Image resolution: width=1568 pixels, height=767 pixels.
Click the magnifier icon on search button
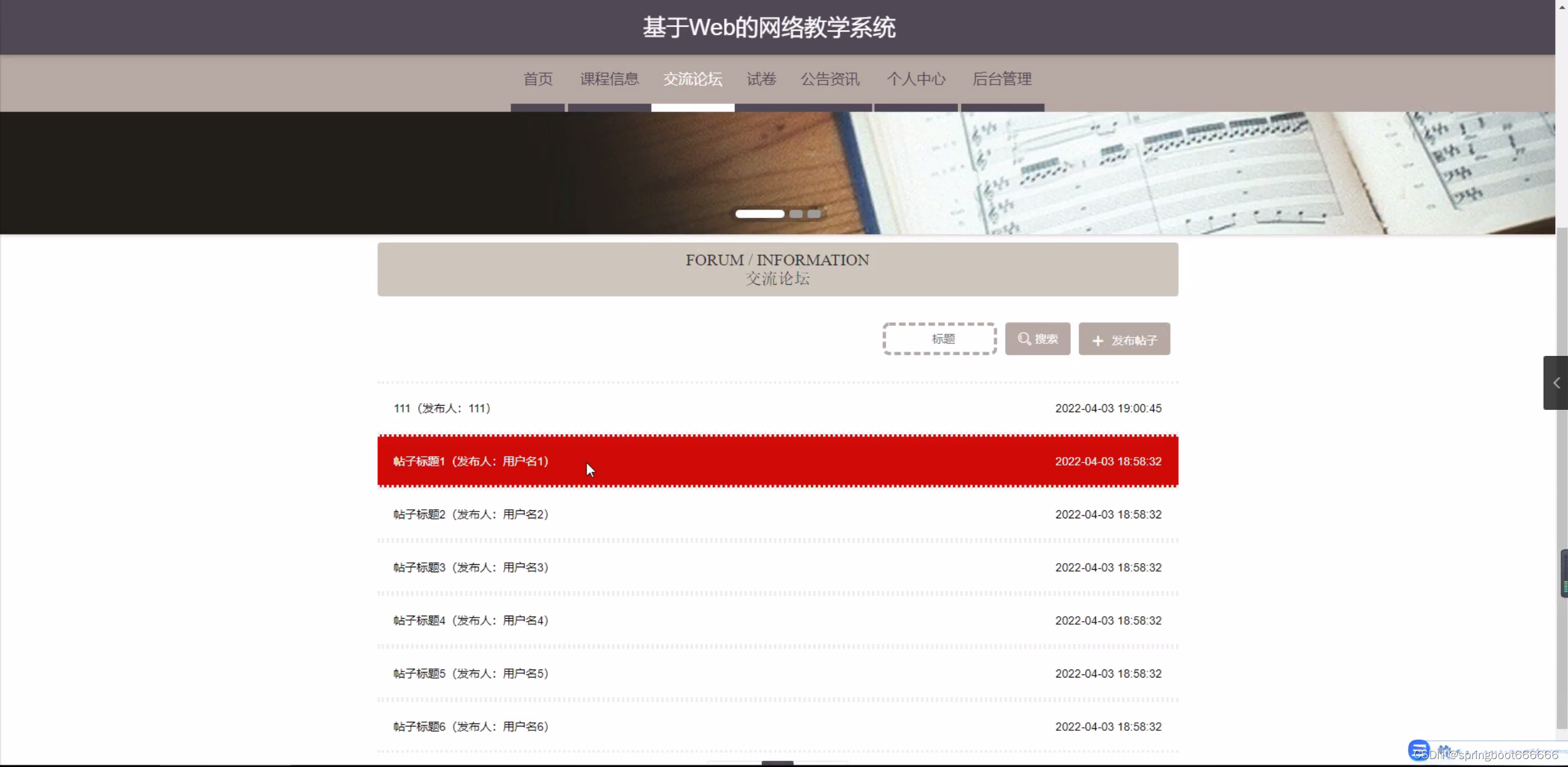[1024, 339]
